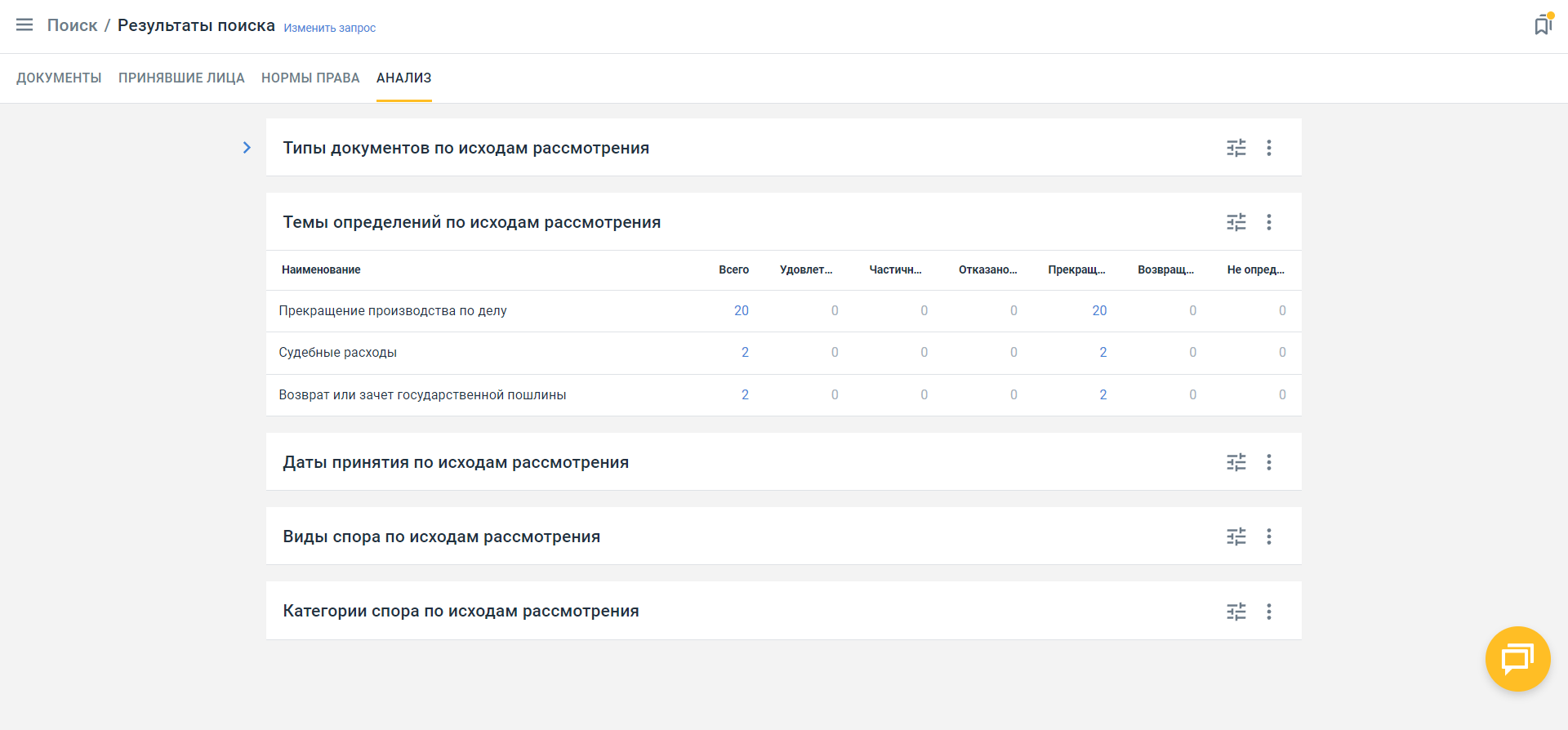Click Удовлет. zero for Прекращение производства по делу
The height and width of the screenshot is (730, 1568).
(835, 310)
